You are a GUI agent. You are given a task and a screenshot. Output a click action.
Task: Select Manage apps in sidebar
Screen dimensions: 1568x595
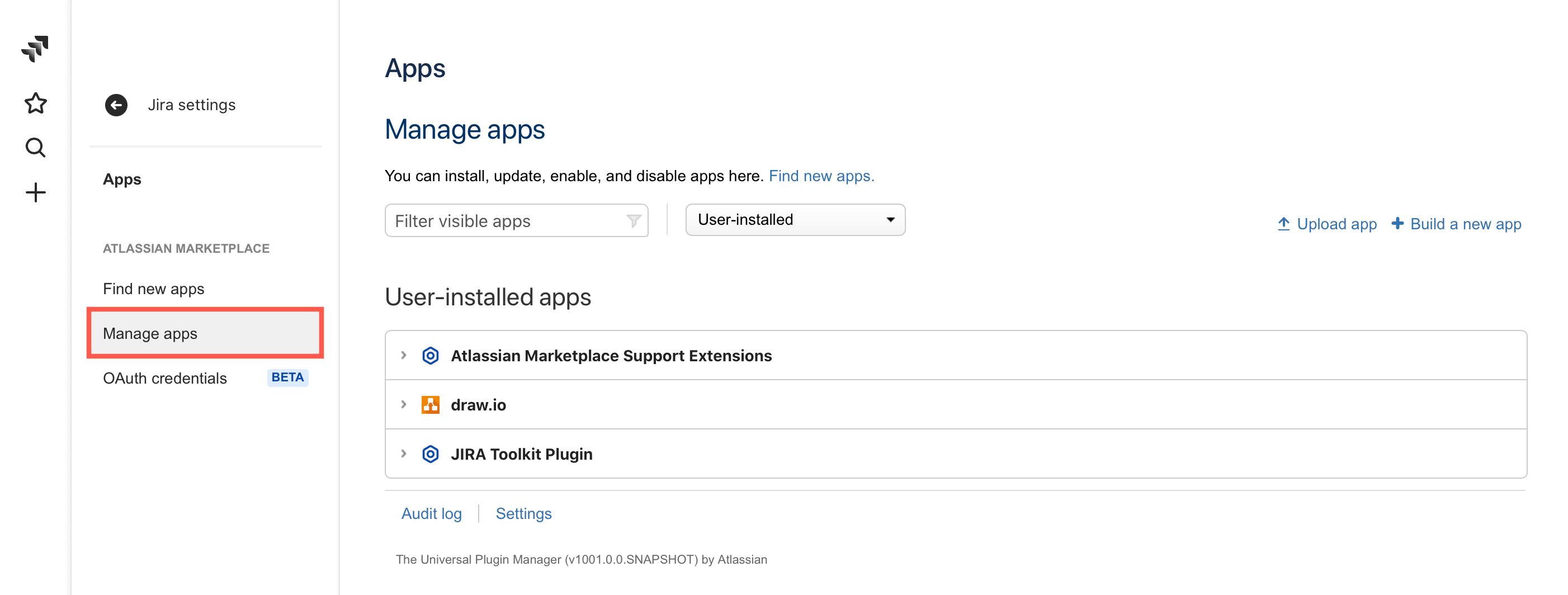(x=150, y=334)
